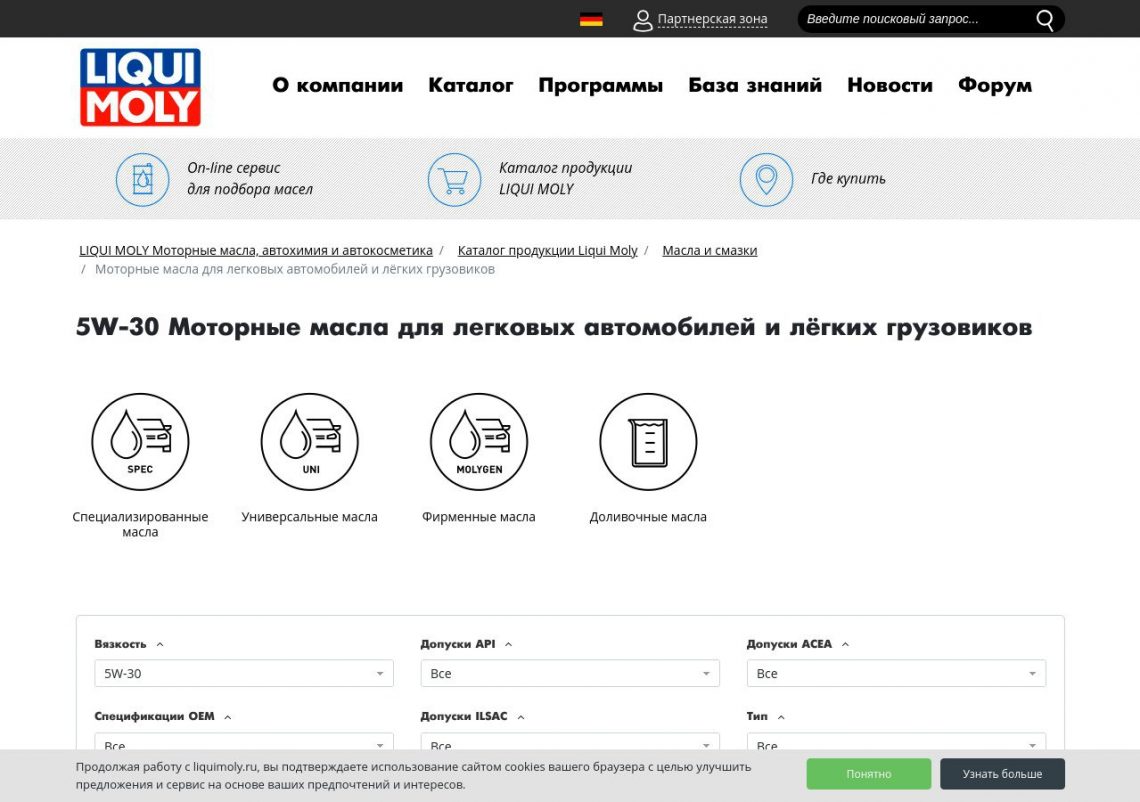
Task: Open Где купить link
Action: tap(848, 178)
